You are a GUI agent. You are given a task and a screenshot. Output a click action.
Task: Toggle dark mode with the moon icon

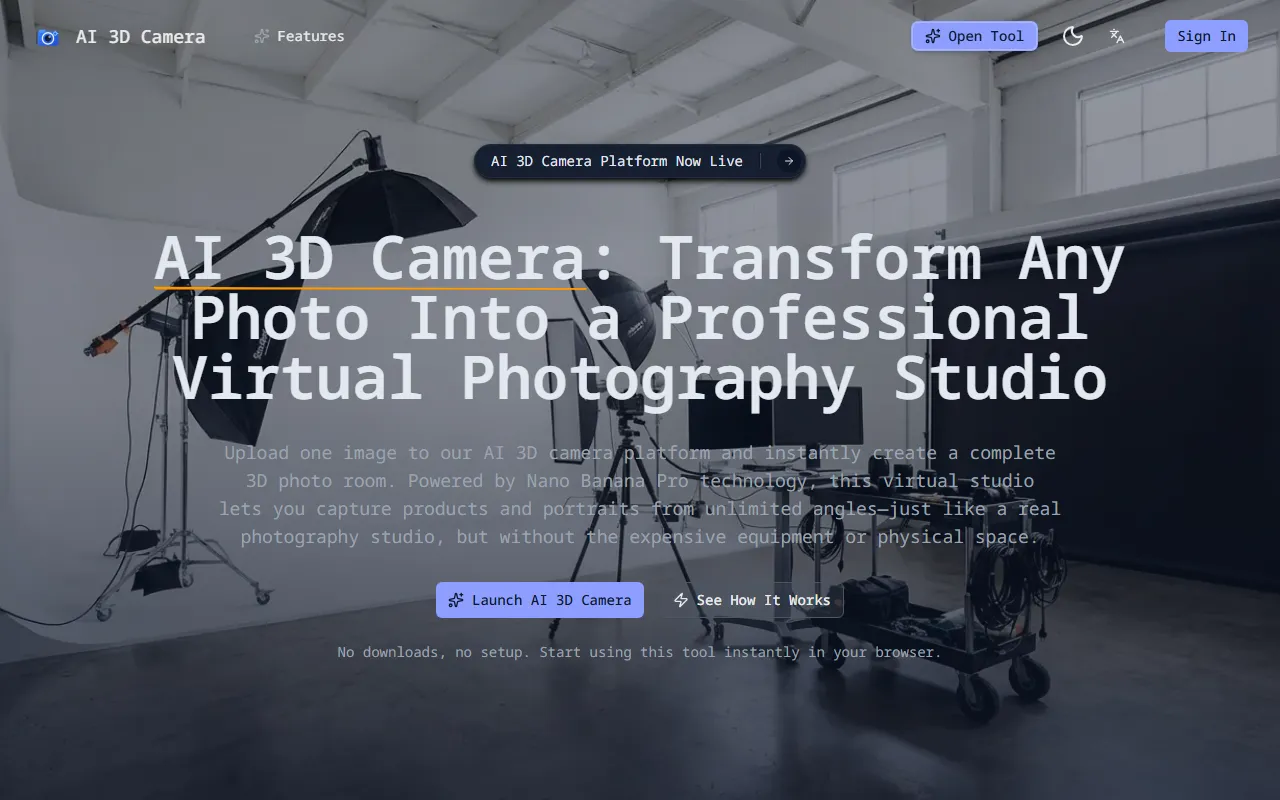[1073, 36]
